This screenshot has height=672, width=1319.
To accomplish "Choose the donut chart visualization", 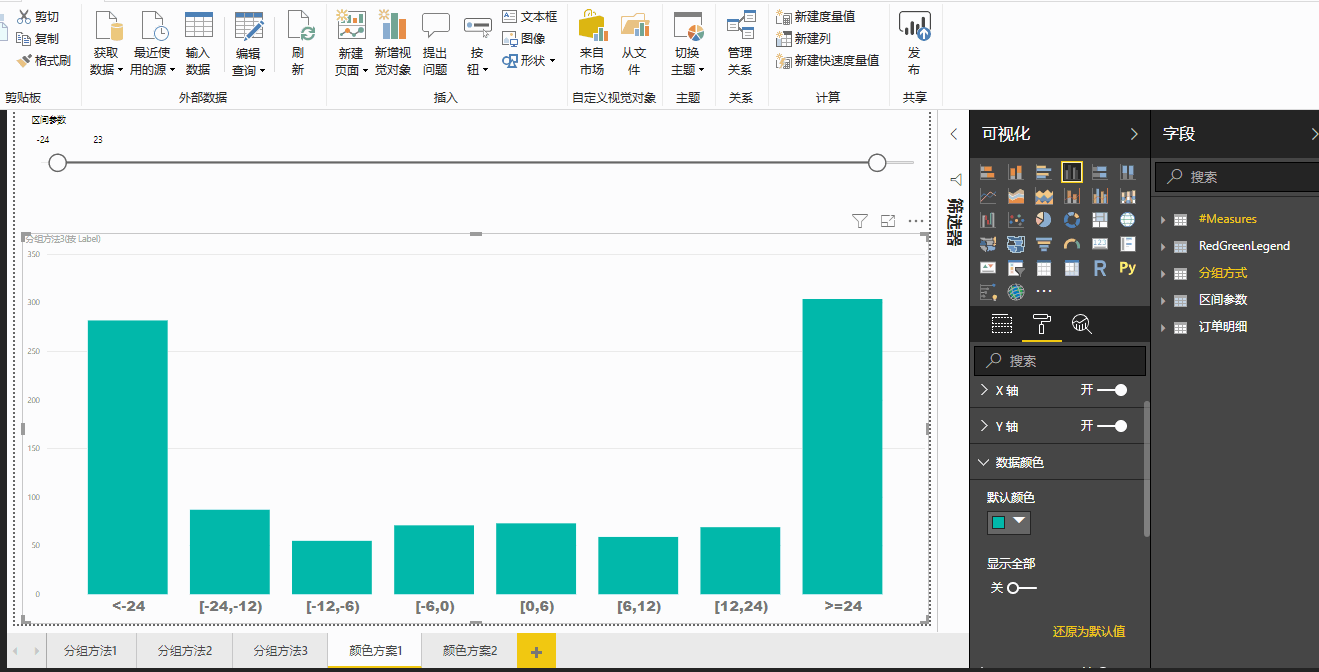I will [1072, 219].
